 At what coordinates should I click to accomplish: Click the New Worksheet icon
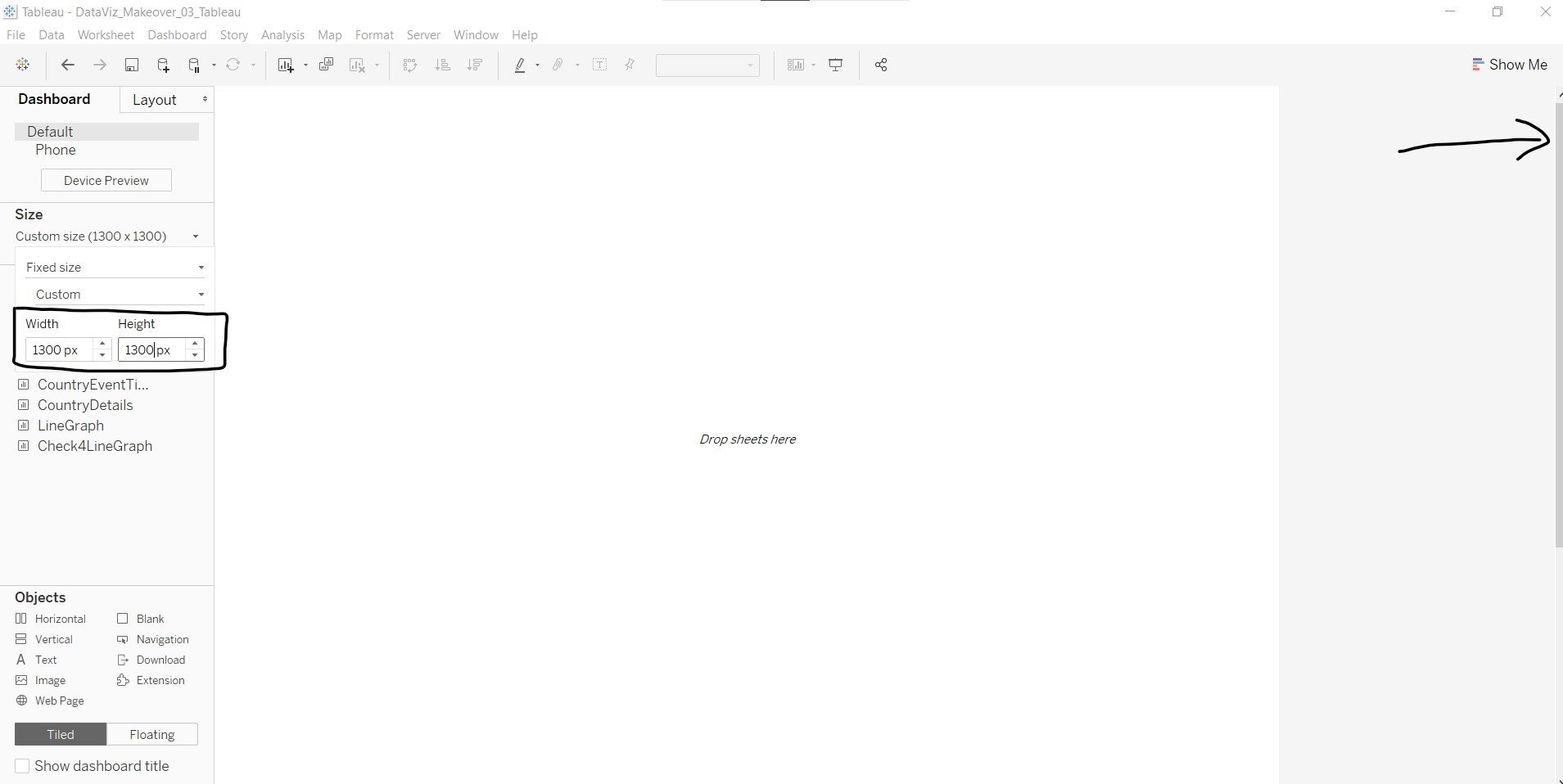click(285, 65)
